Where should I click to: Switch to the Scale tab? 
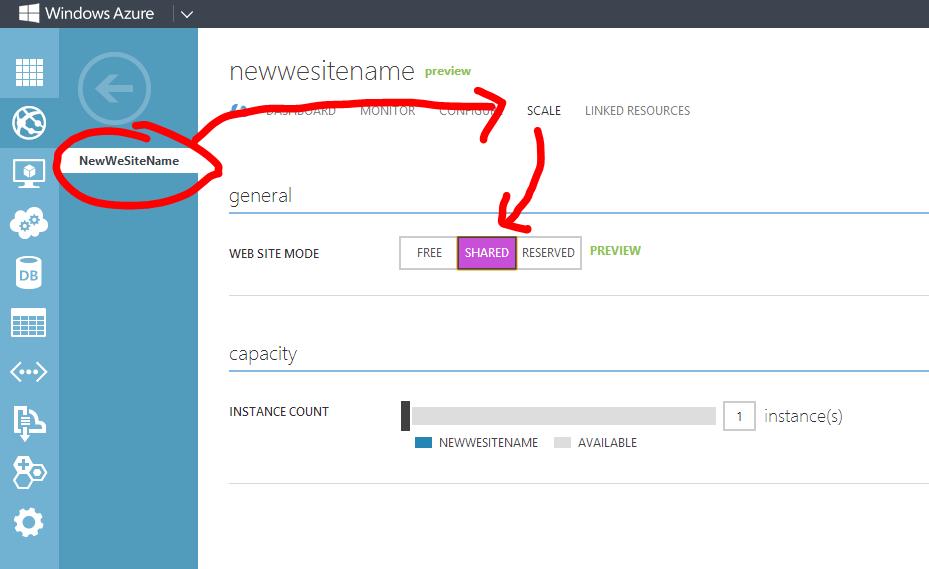[544, 111]
